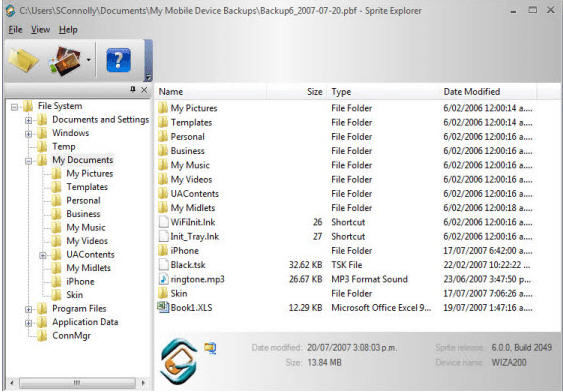Click Init_Tray.lnk file icon

click(x=163, y=236)
